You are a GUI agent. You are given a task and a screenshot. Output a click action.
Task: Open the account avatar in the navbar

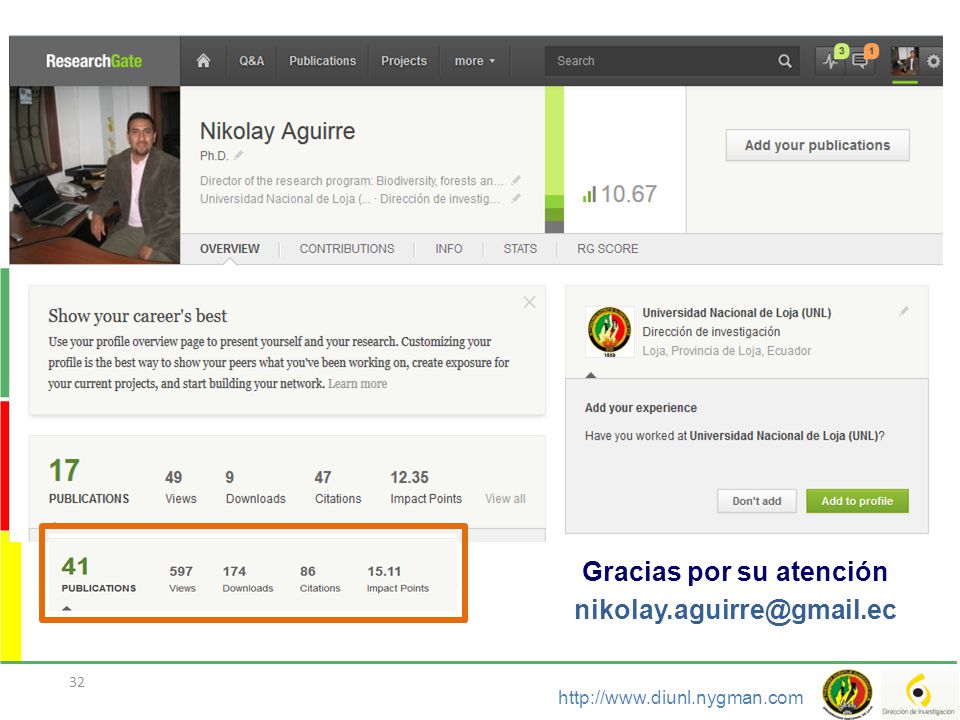coord(904,61)
